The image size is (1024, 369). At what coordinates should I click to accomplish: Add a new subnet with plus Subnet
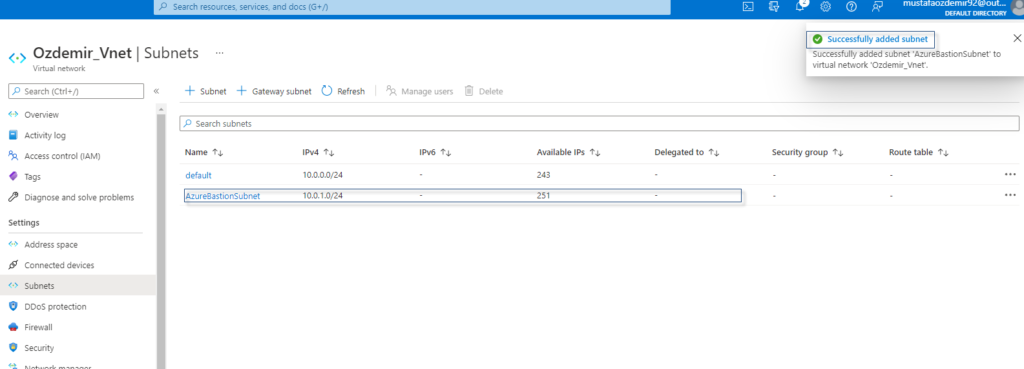pos(206,91)
